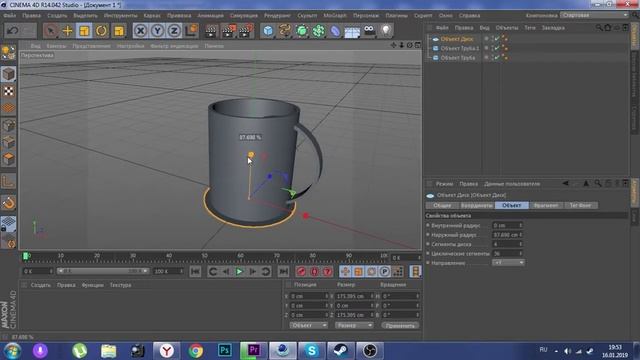Screen dimensions: 640x360
Task: Open the Компоновка layout dropdown
Action: point(594,15)
